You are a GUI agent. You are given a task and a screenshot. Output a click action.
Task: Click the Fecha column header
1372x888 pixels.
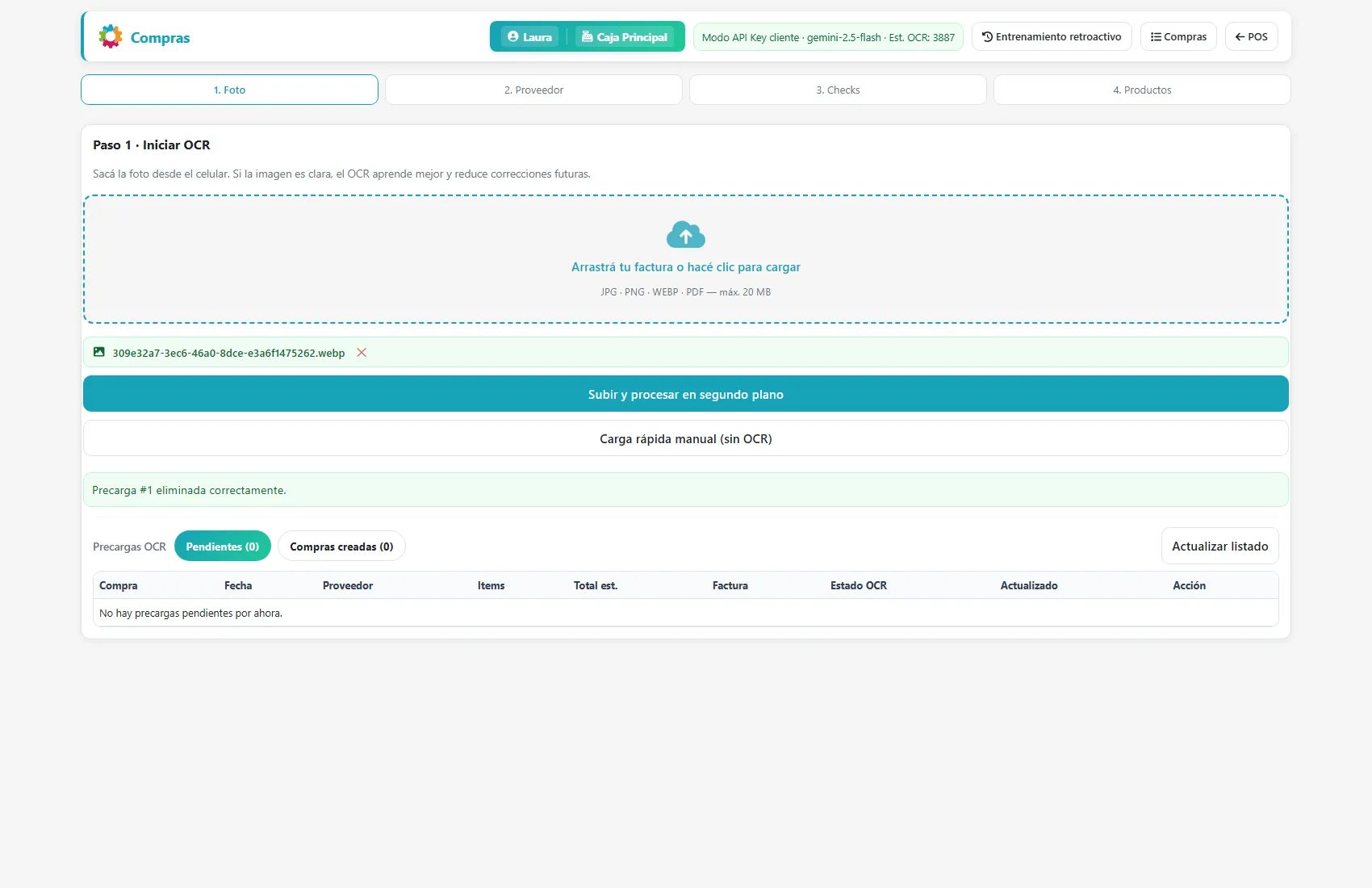(238, 585)
